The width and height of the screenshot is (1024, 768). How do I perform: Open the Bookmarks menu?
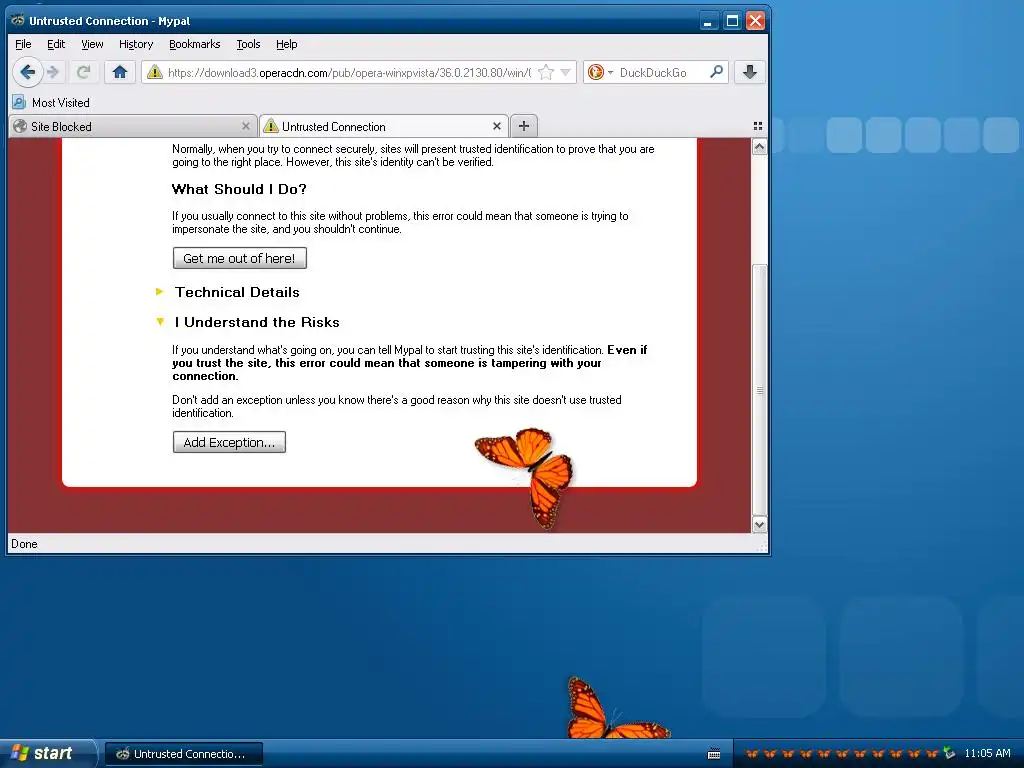click(195, 44)
